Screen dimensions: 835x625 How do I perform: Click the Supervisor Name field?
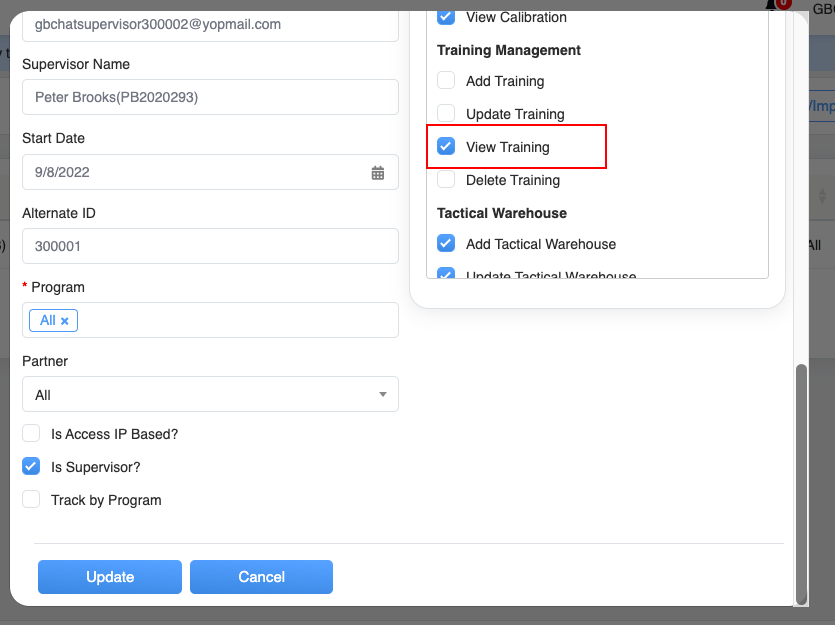coord(210,97)
